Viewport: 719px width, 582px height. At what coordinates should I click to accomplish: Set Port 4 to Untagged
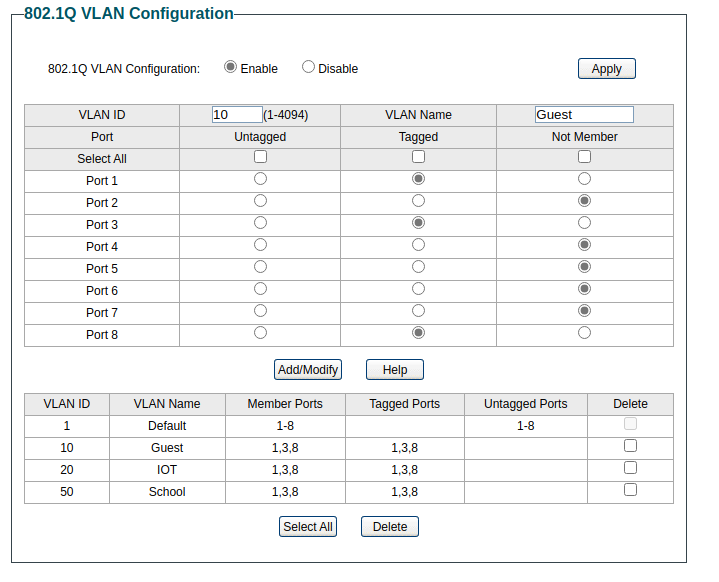pyautogui.click(x=260, y=245)
